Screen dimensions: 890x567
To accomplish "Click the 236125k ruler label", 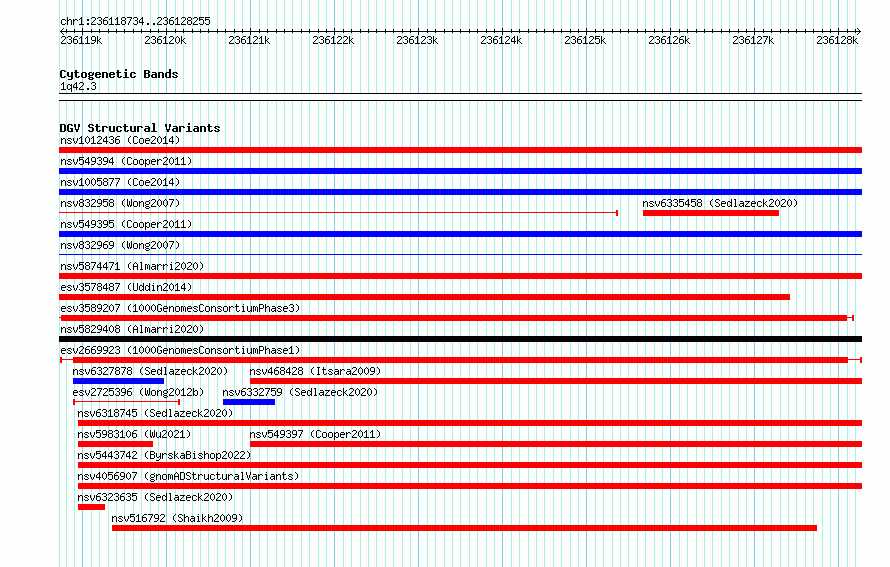I will click(x=585, y=40).
